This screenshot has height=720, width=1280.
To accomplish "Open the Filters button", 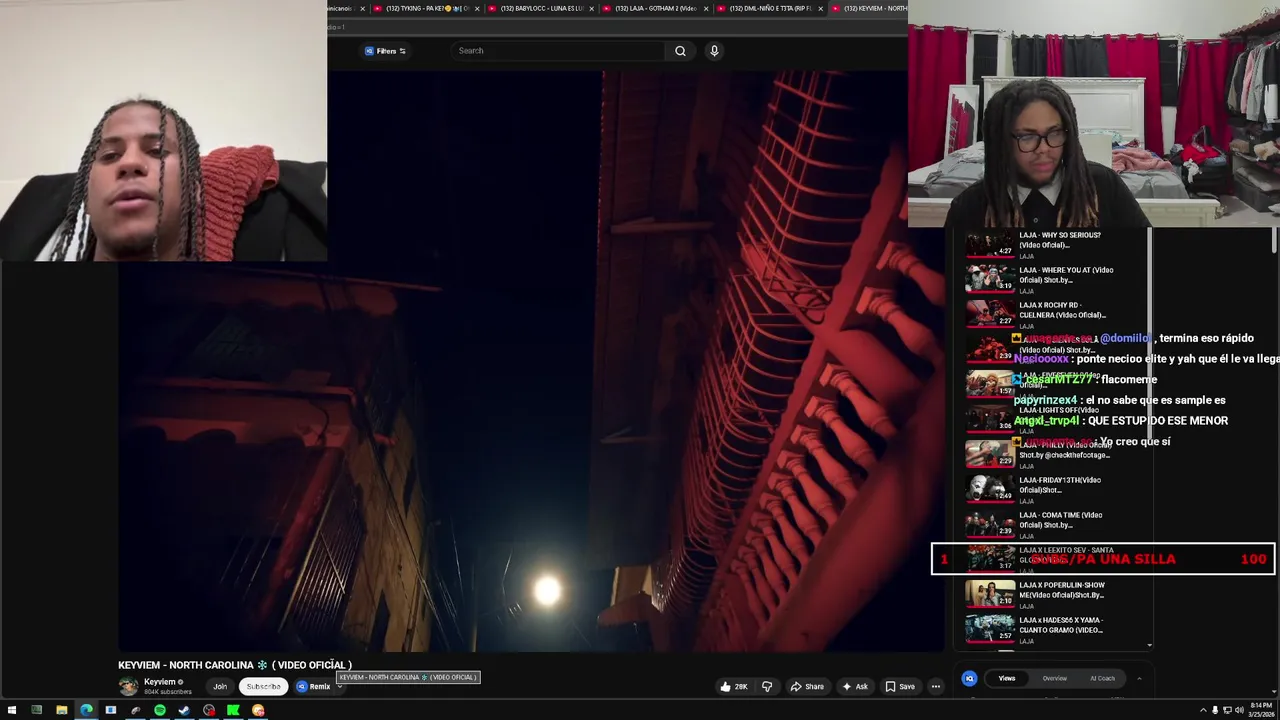I will click(x=385, y=51).
